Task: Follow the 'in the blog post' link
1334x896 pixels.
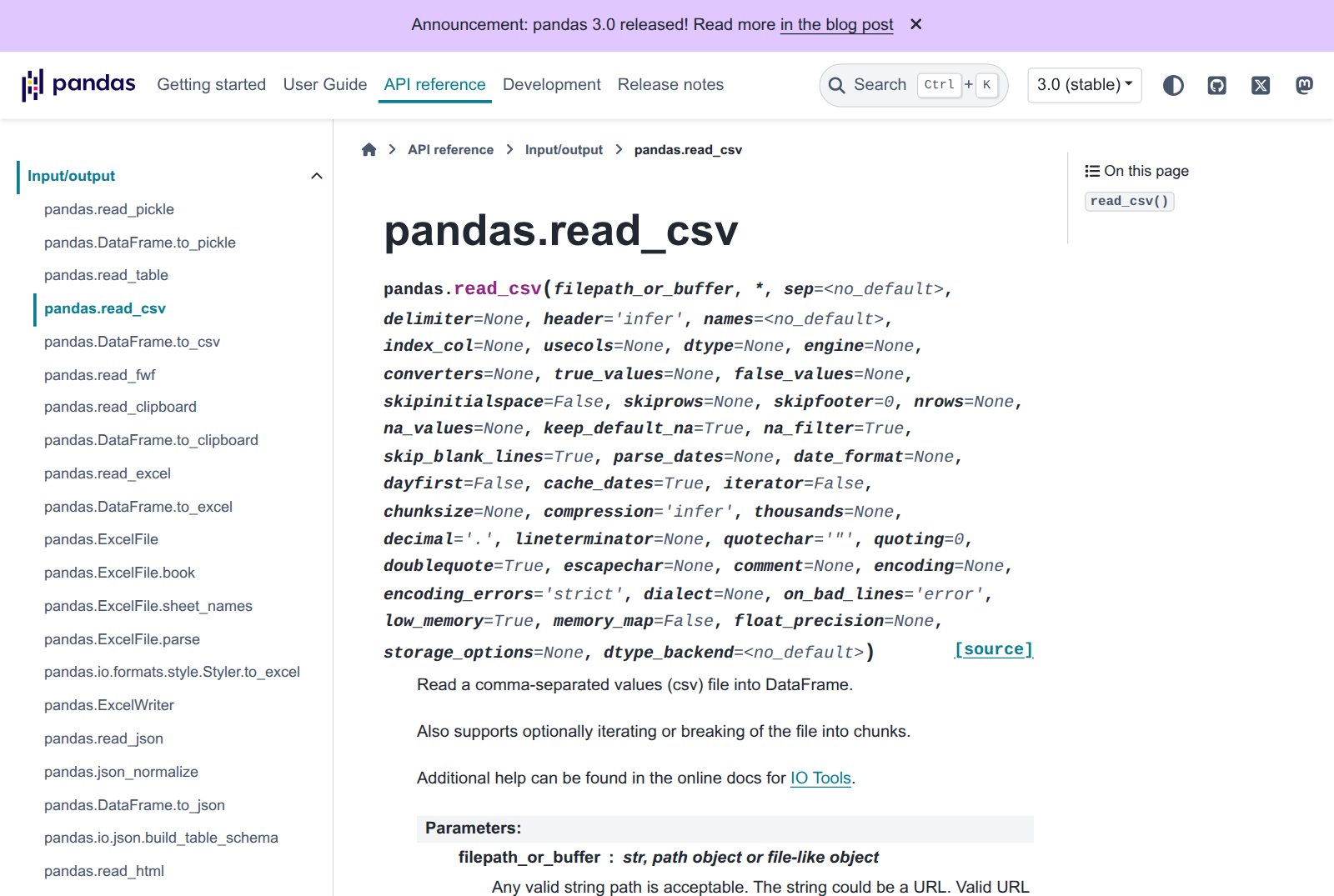Action: (x=836, y=24)
